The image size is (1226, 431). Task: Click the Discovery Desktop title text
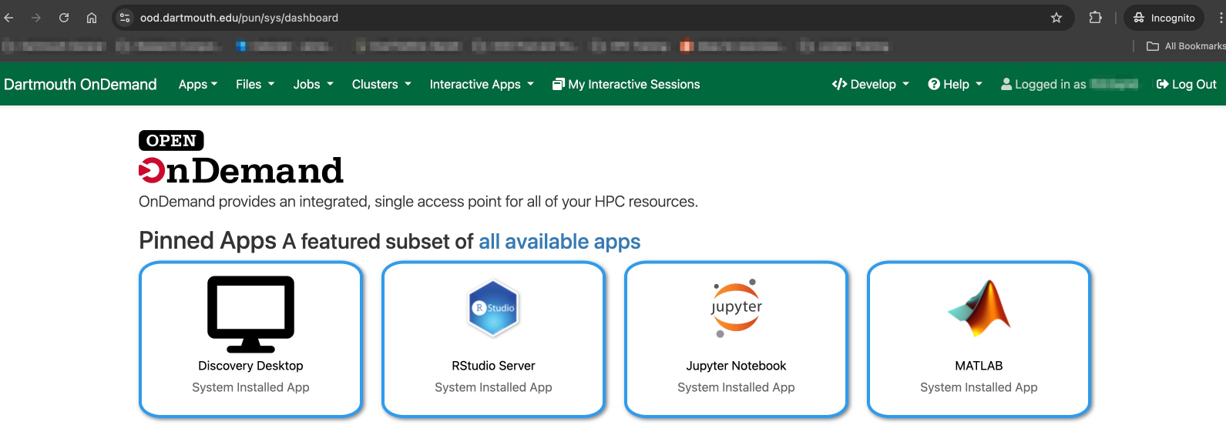[x=251, y=366]
